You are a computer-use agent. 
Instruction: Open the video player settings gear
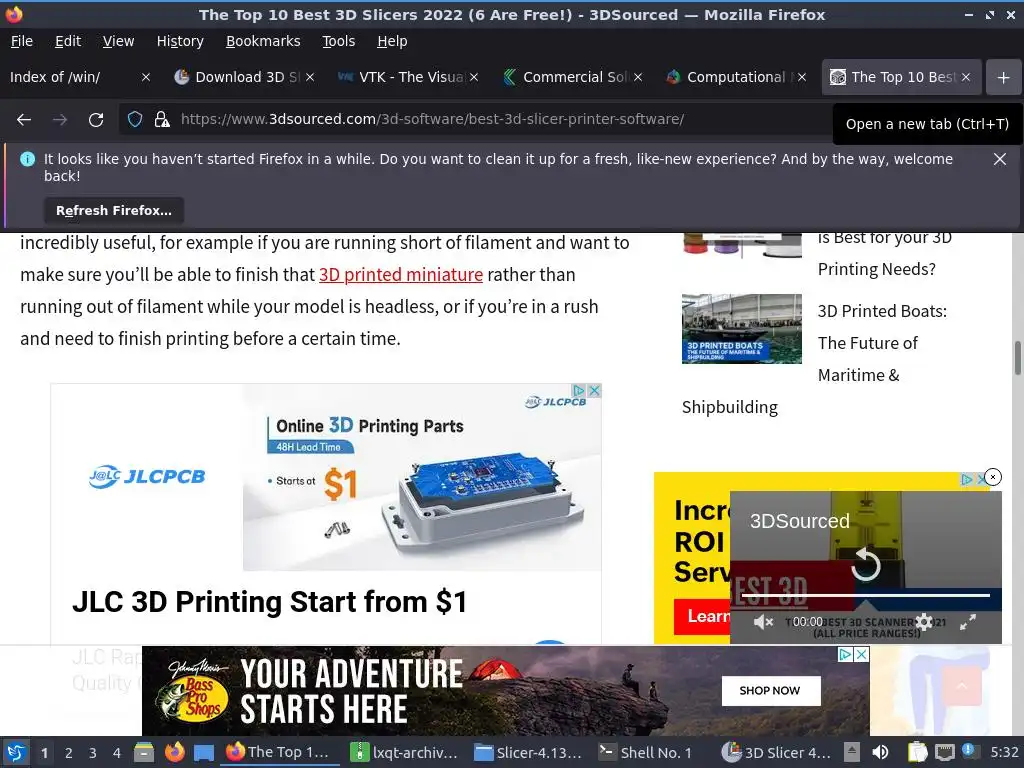point(923,622)
